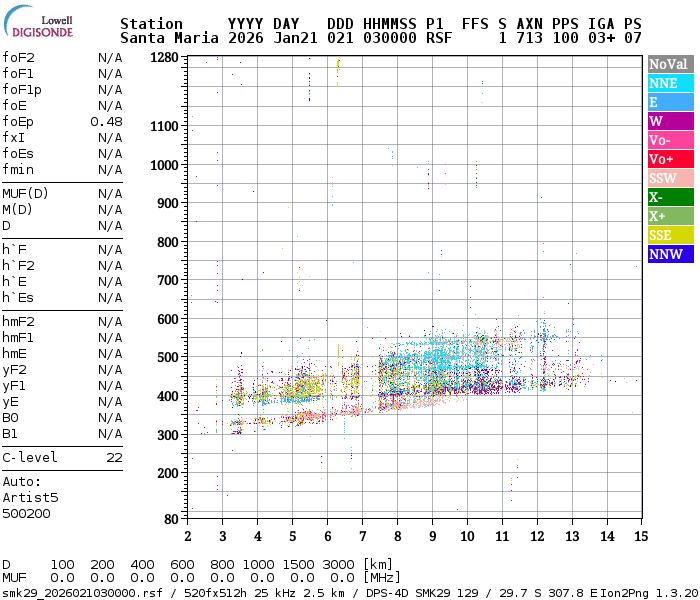Image resolution: width=700 pixels, height=600 pixels.
Task: Select the light green X+ legend swatch
Action: click(x=669, y=216)
